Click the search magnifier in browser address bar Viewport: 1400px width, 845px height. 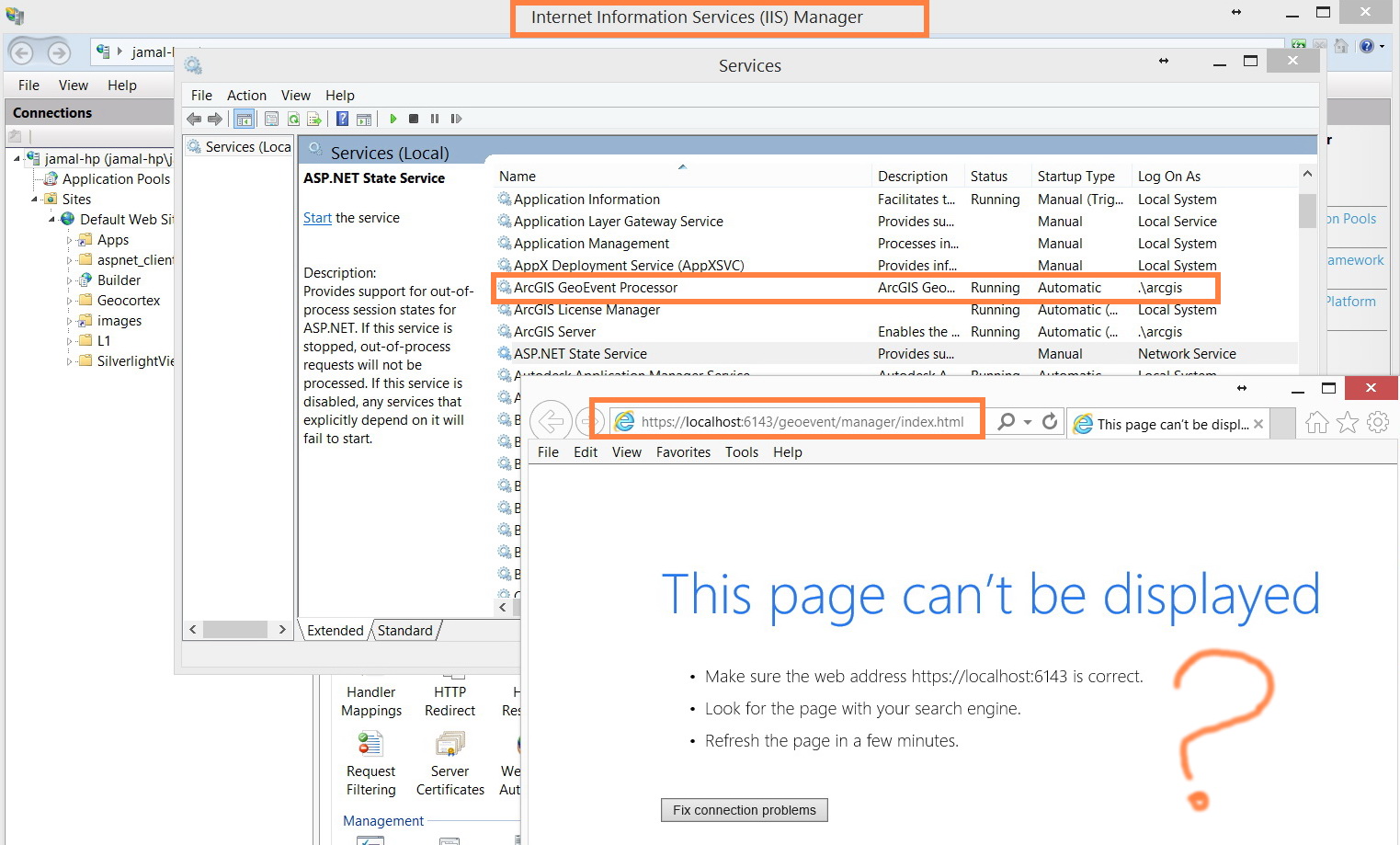[1007, 421]
